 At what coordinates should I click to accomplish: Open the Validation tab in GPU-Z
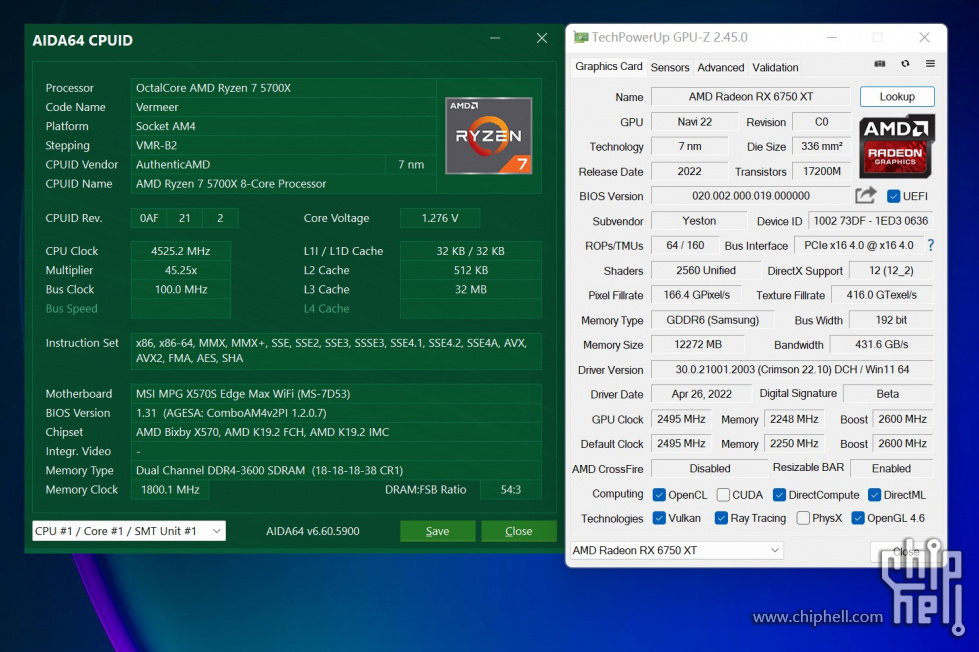point(775,67)
